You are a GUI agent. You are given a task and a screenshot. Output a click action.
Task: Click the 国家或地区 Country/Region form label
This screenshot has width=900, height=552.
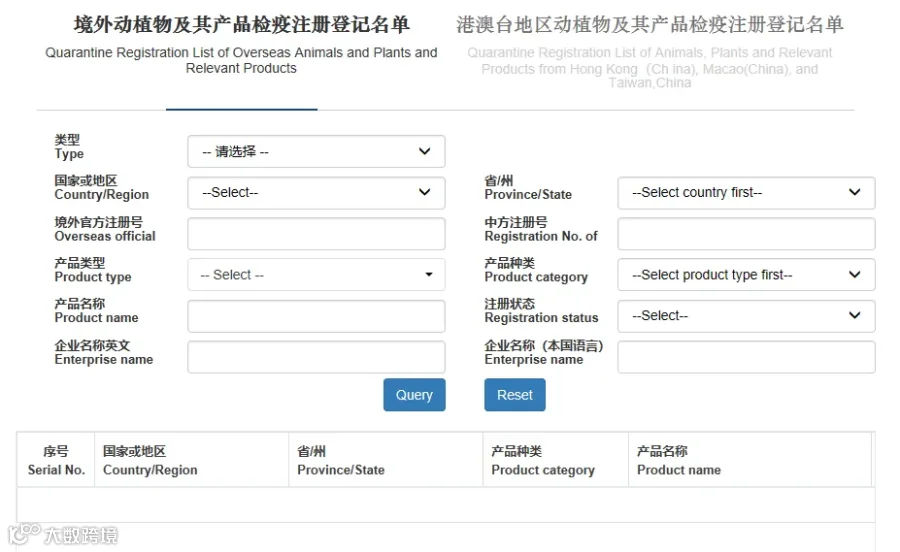[102, 188]
